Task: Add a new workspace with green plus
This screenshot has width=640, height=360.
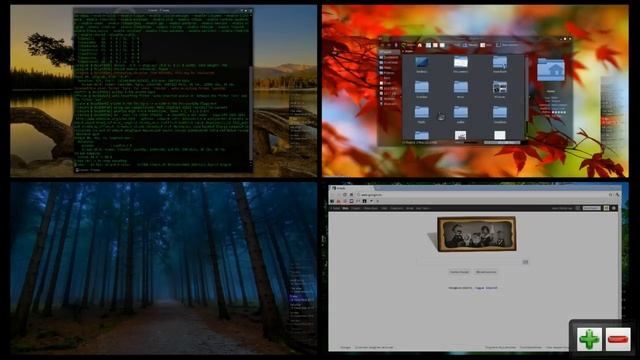Action: click(x=589, y=339)
